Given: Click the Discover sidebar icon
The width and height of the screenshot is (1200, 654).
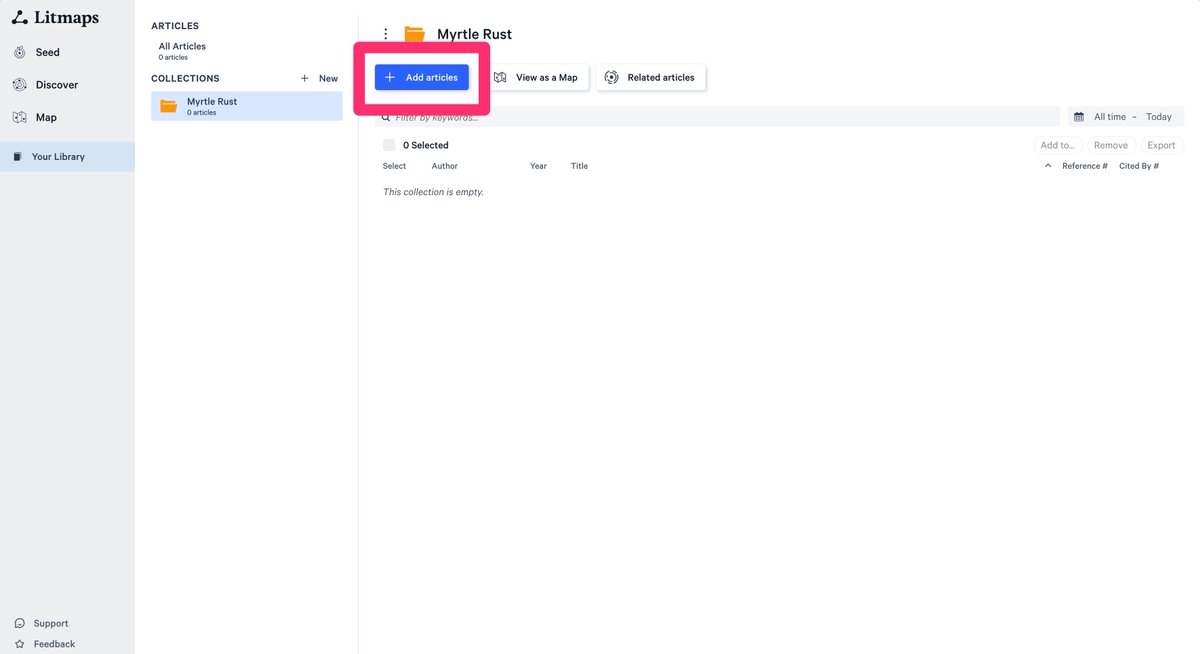Looking at the screenshot, I should tap(20, 85).
